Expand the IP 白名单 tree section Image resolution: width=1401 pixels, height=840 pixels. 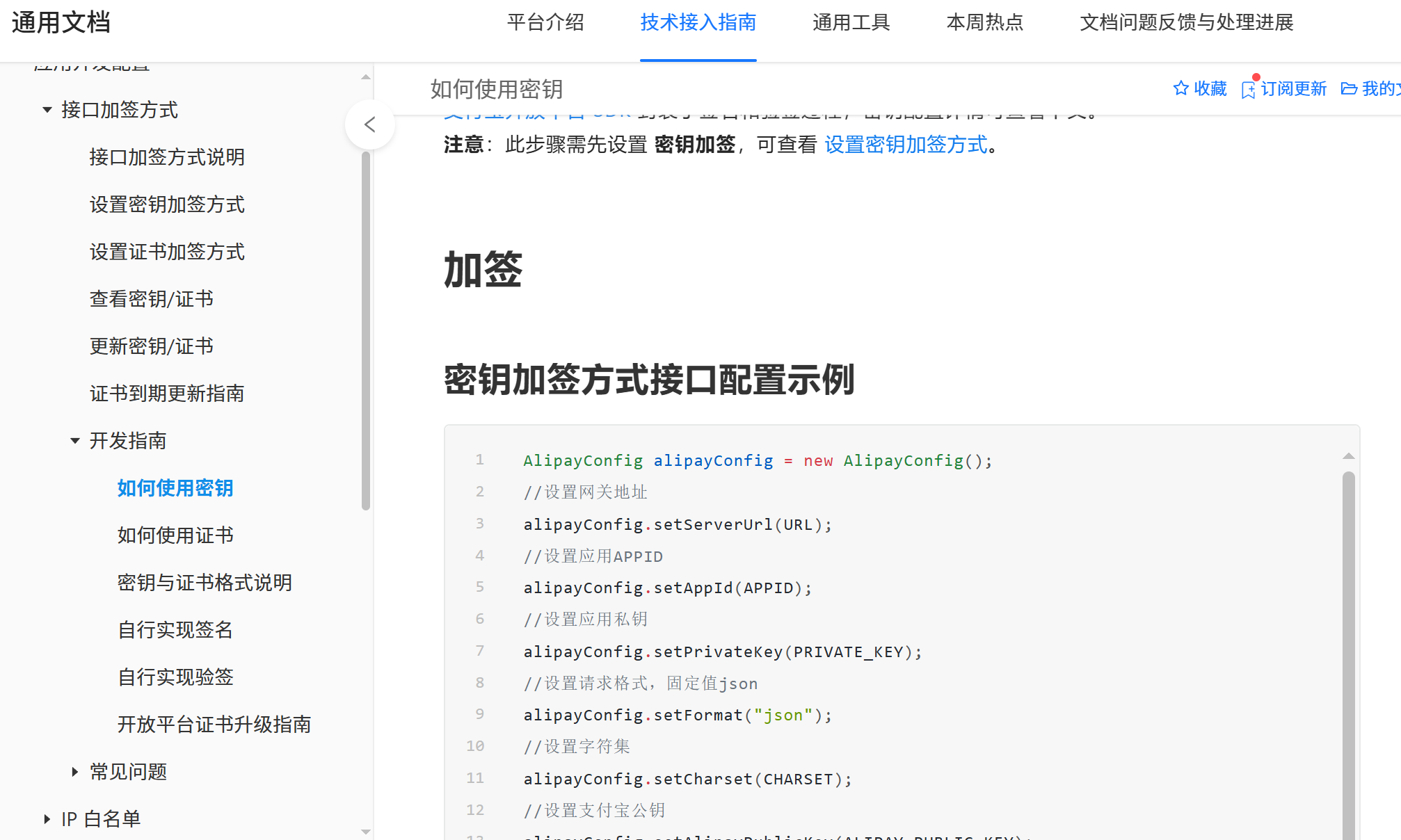coord(47,819)
